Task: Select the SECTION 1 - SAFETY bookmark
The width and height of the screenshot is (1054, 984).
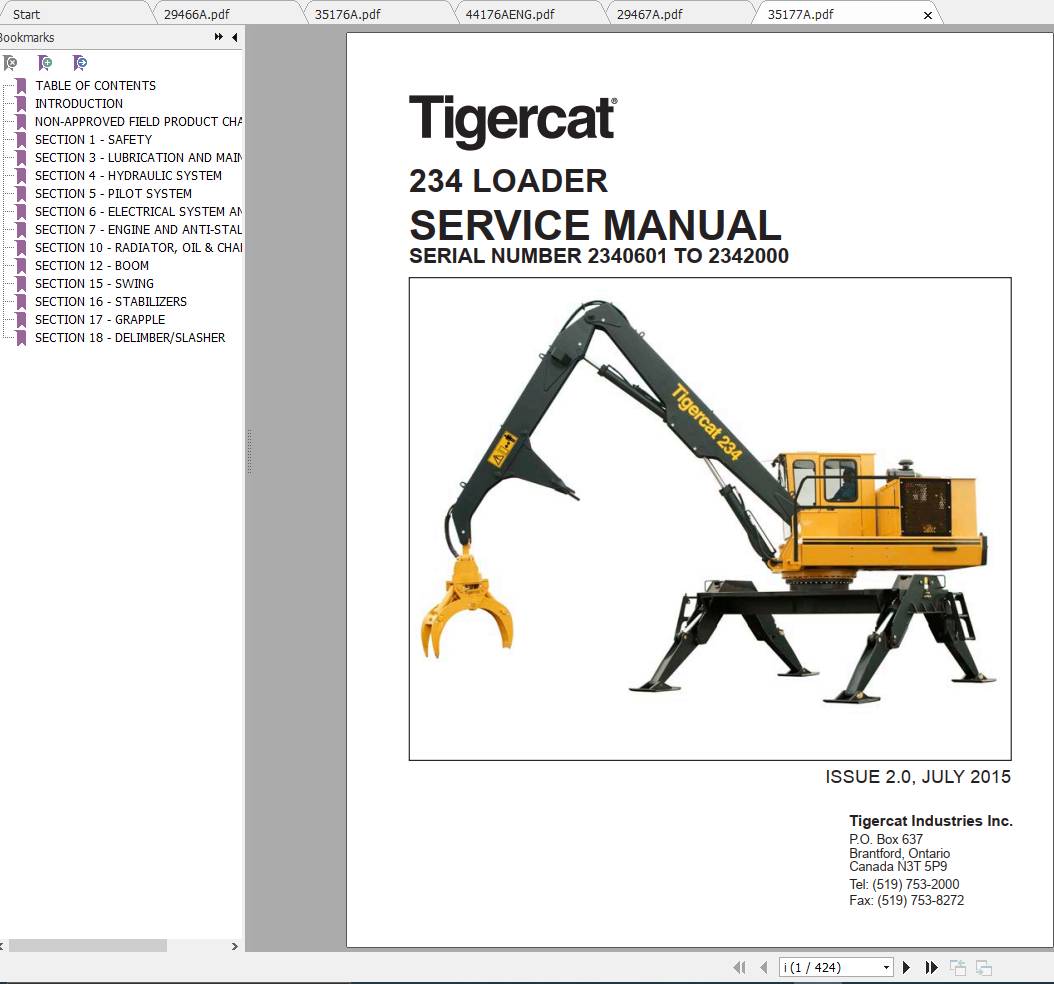Action: pos(93,139)
